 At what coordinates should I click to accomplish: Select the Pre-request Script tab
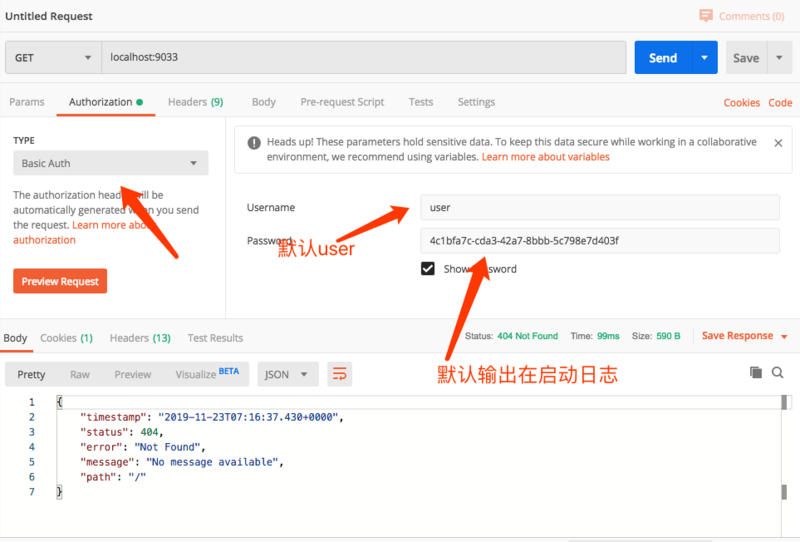342,102
